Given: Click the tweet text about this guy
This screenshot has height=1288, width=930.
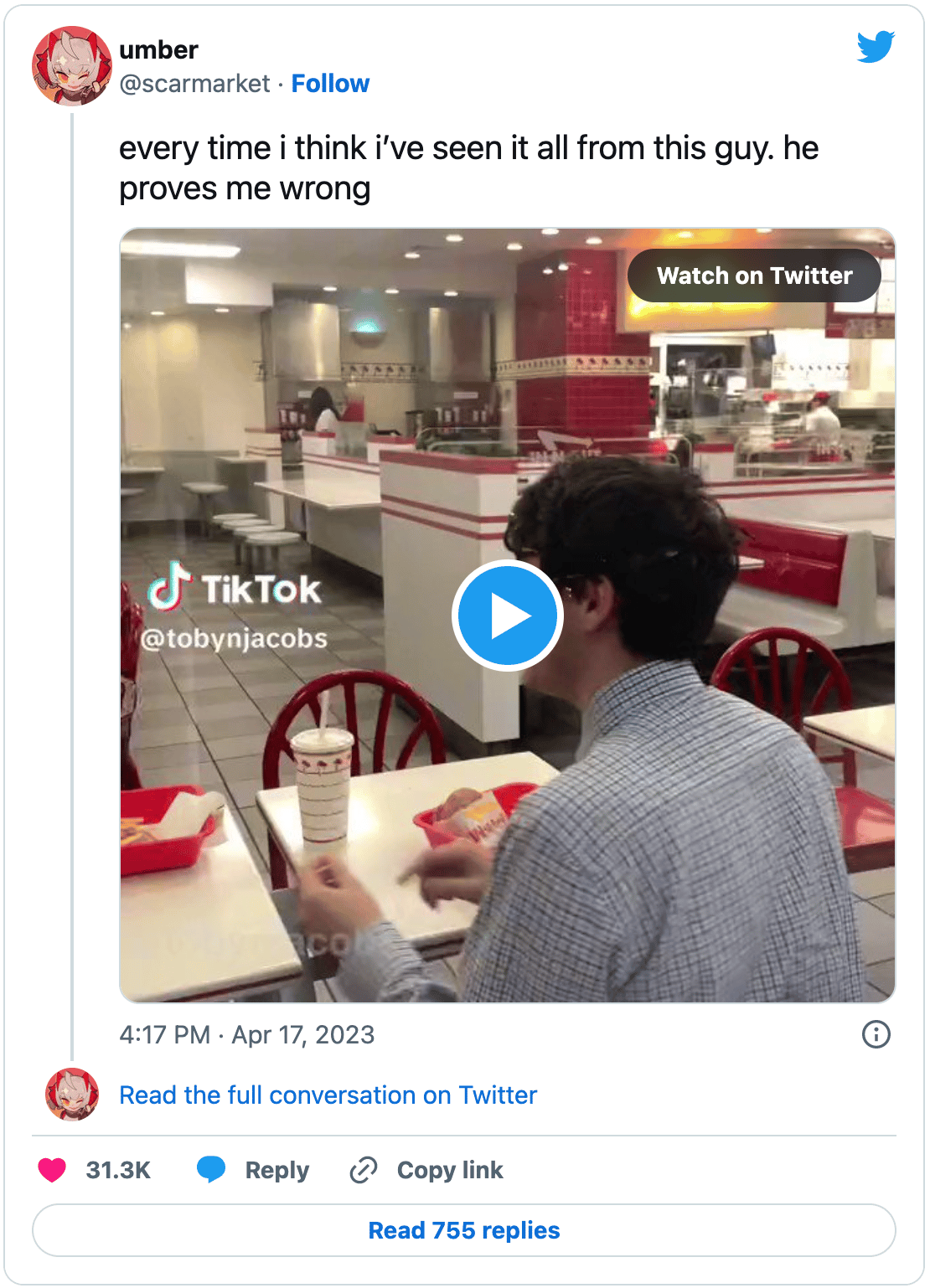Looking at the screenshot, I should (x=469, y=168).
